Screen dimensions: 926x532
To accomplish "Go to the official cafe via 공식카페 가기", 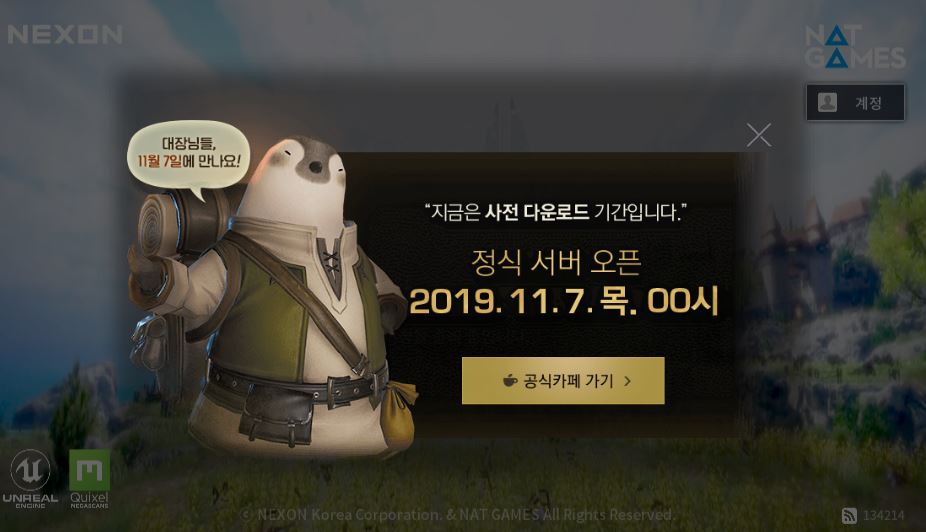I will (563, 381).
